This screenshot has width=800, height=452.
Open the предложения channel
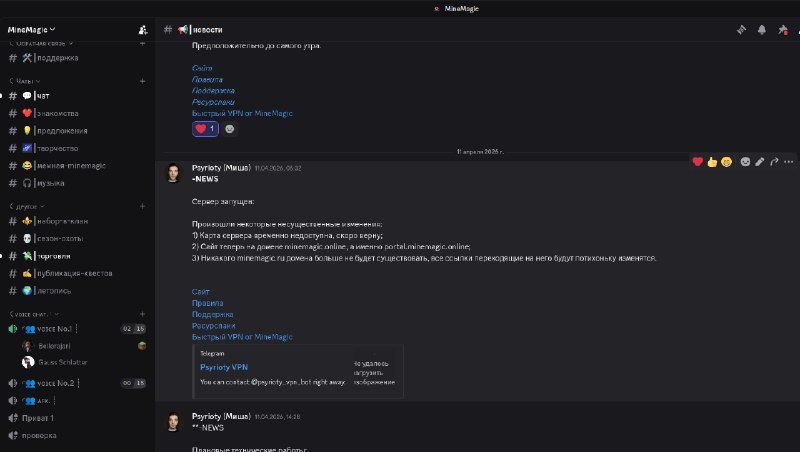click(77, 131)
